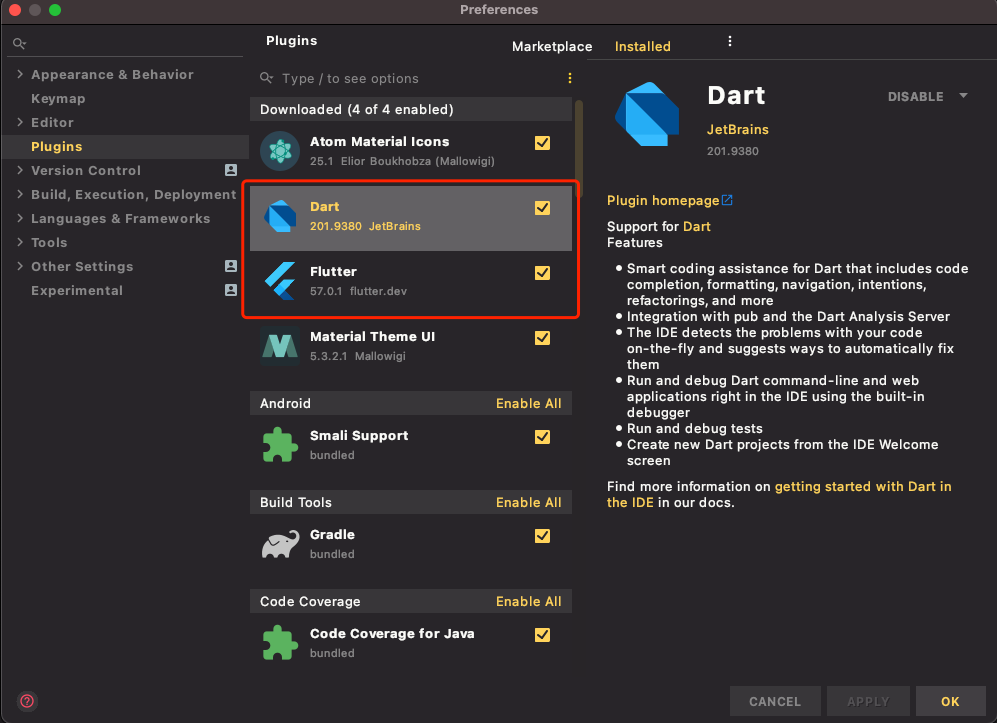
Task: Click the OK button
Action: [950, 701]
